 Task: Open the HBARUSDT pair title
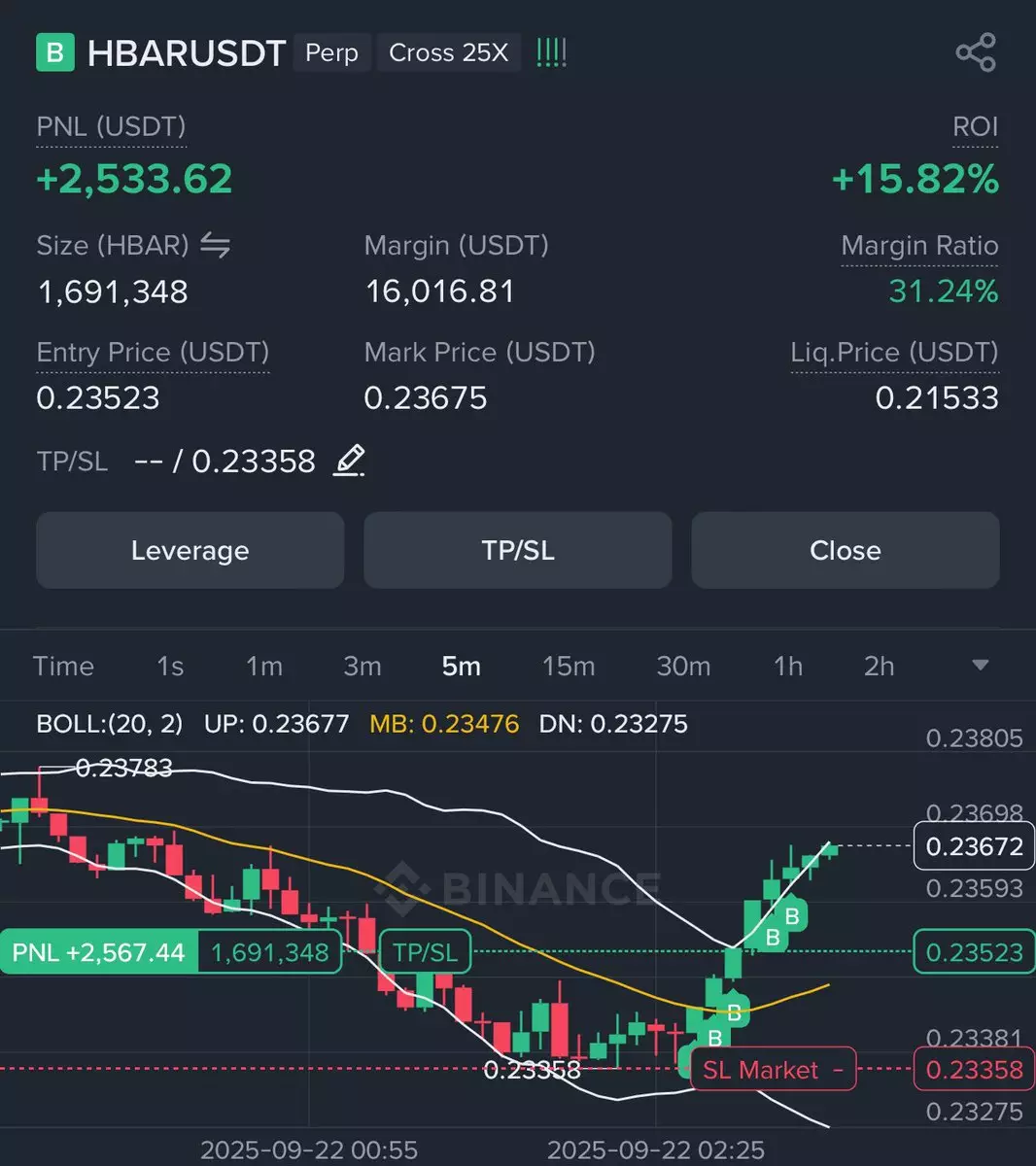(187, 52)
